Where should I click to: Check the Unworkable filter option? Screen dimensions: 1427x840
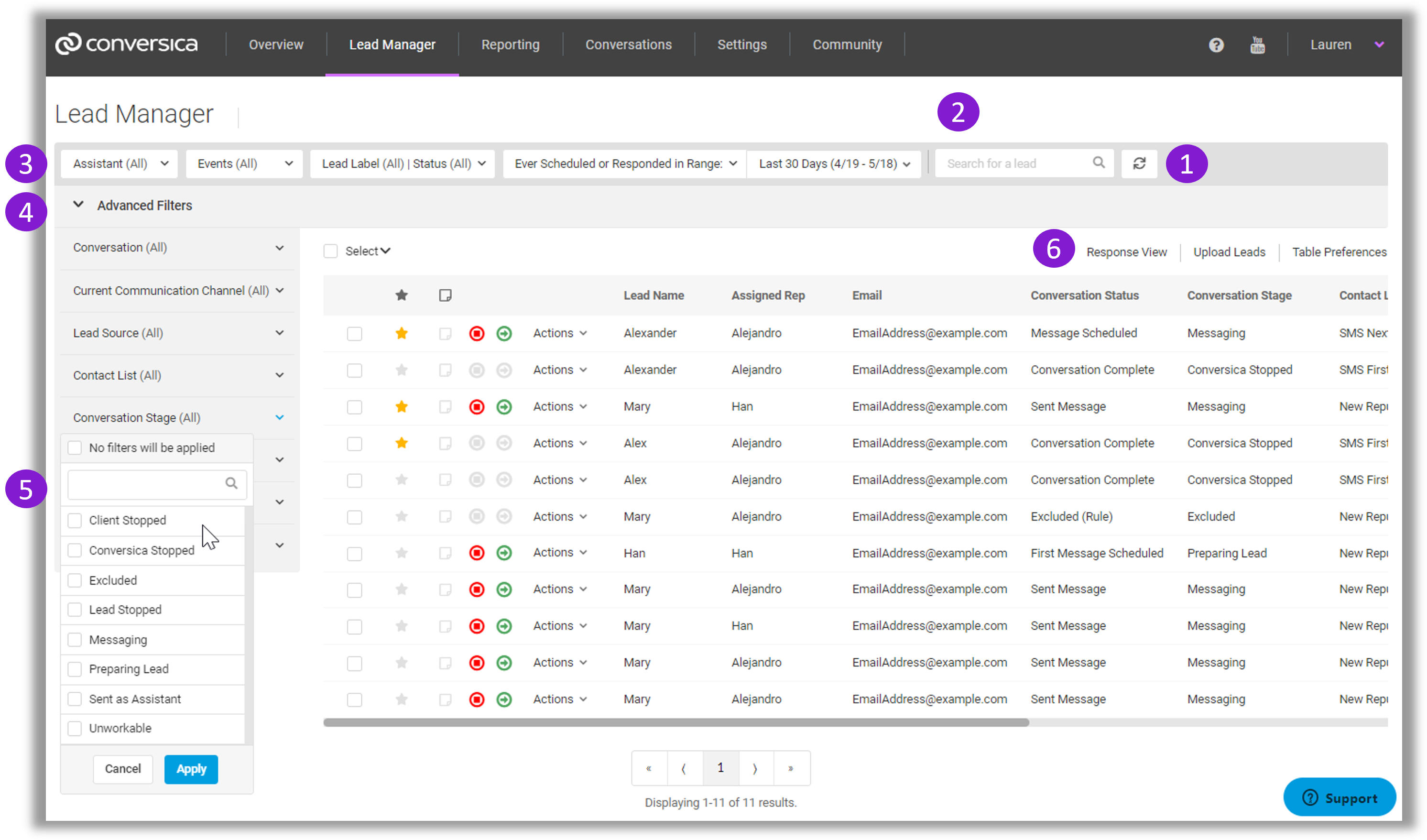tap(75, 728)
